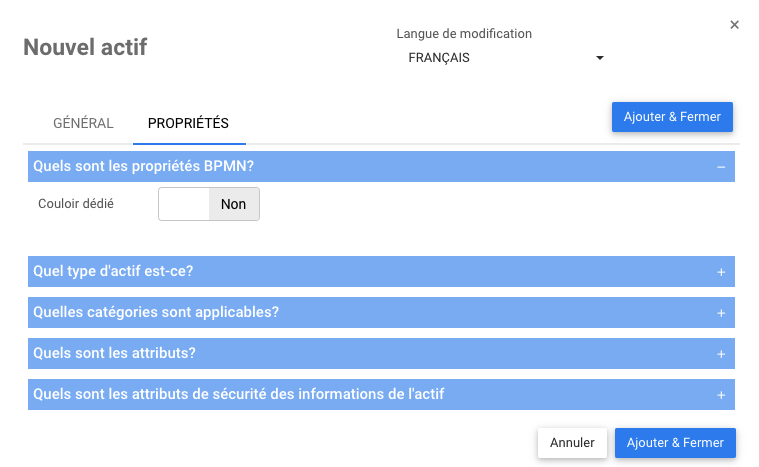Viewport: 759px width, 467px height.
Task: Switch to the GÉNÉRAL tab
Action: tap(83, 124)
